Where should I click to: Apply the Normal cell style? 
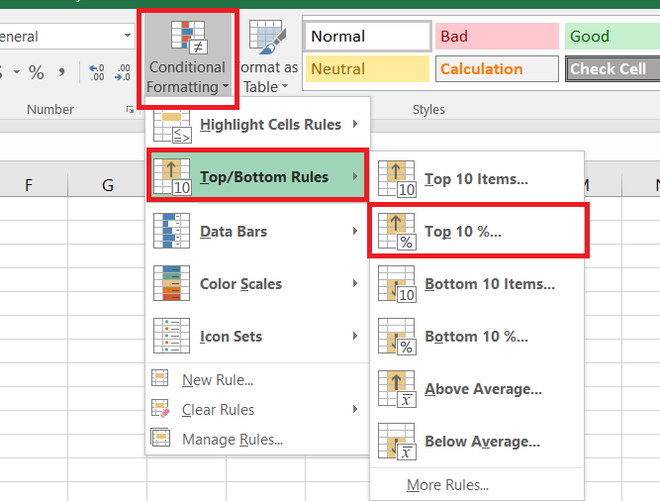tap(368, 36)
